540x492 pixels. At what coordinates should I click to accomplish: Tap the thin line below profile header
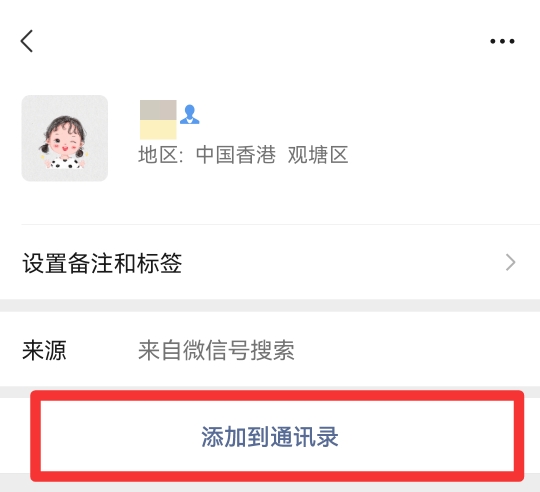click(281, 224)
